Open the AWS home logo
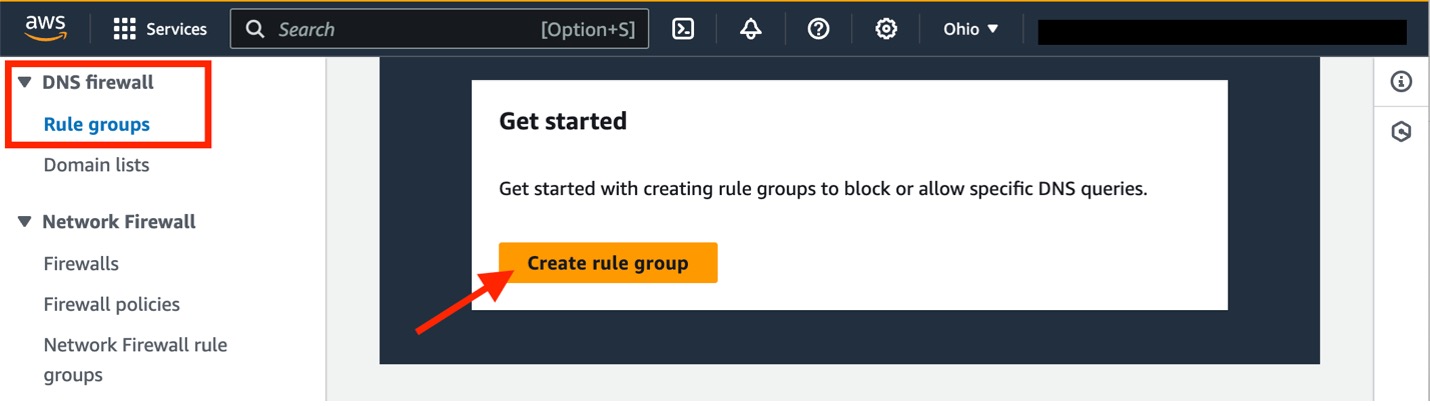Image resolution: width=1430 pixels, height=406 pixels. 45,29
